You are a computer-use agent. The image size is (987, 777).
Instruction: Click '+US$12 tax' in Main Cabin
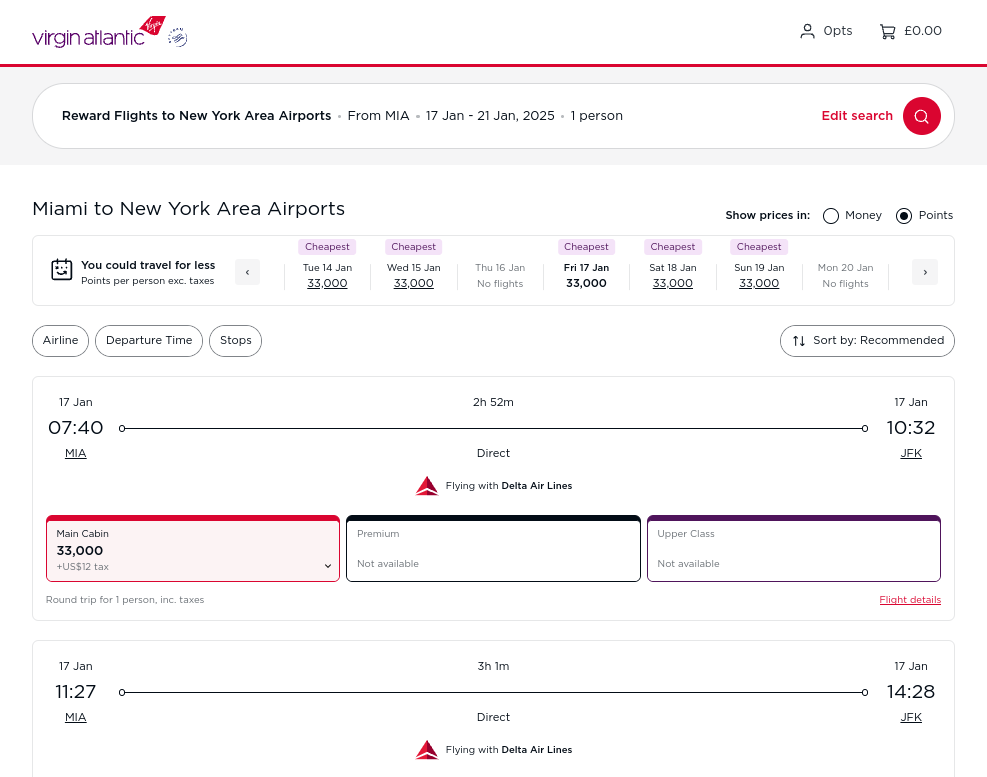tap(82, 567)
